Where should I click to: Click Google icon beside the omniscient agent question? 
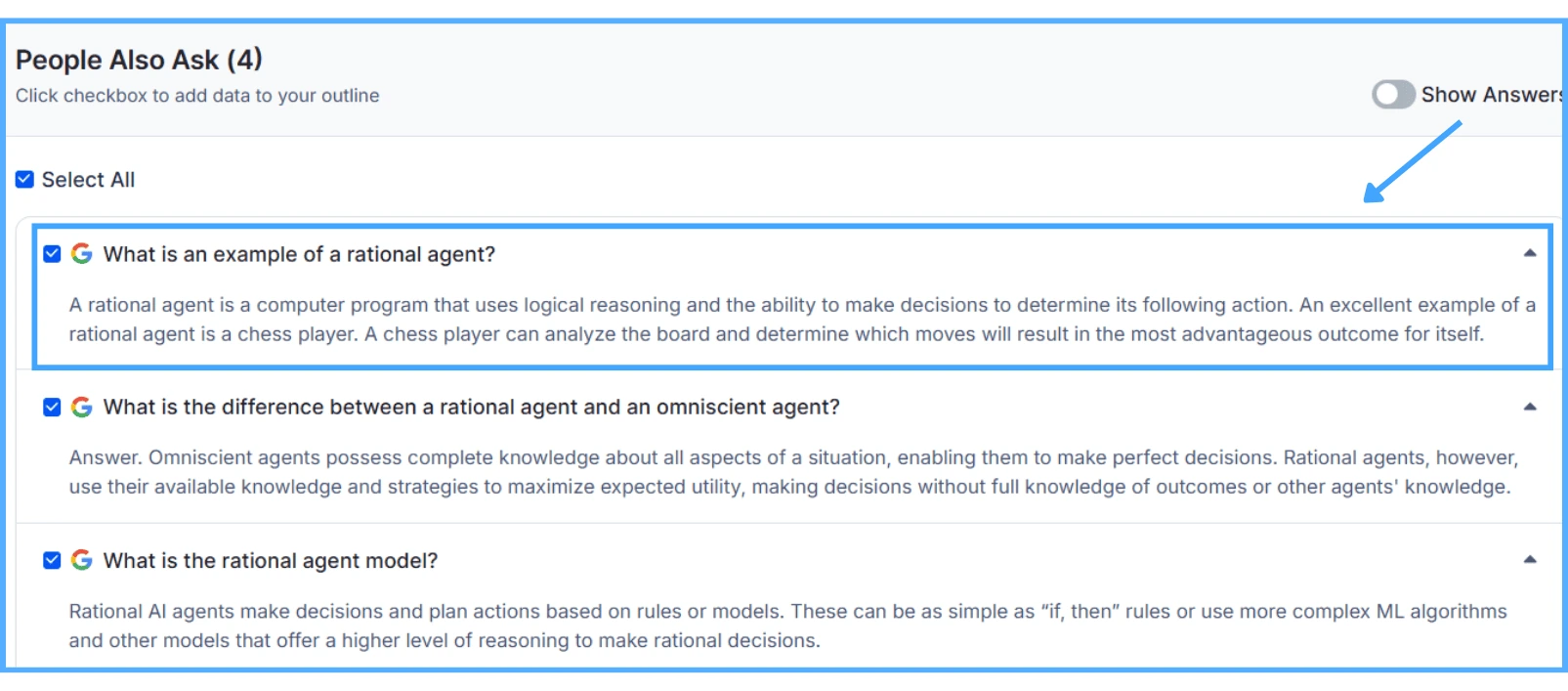(82, 407)
